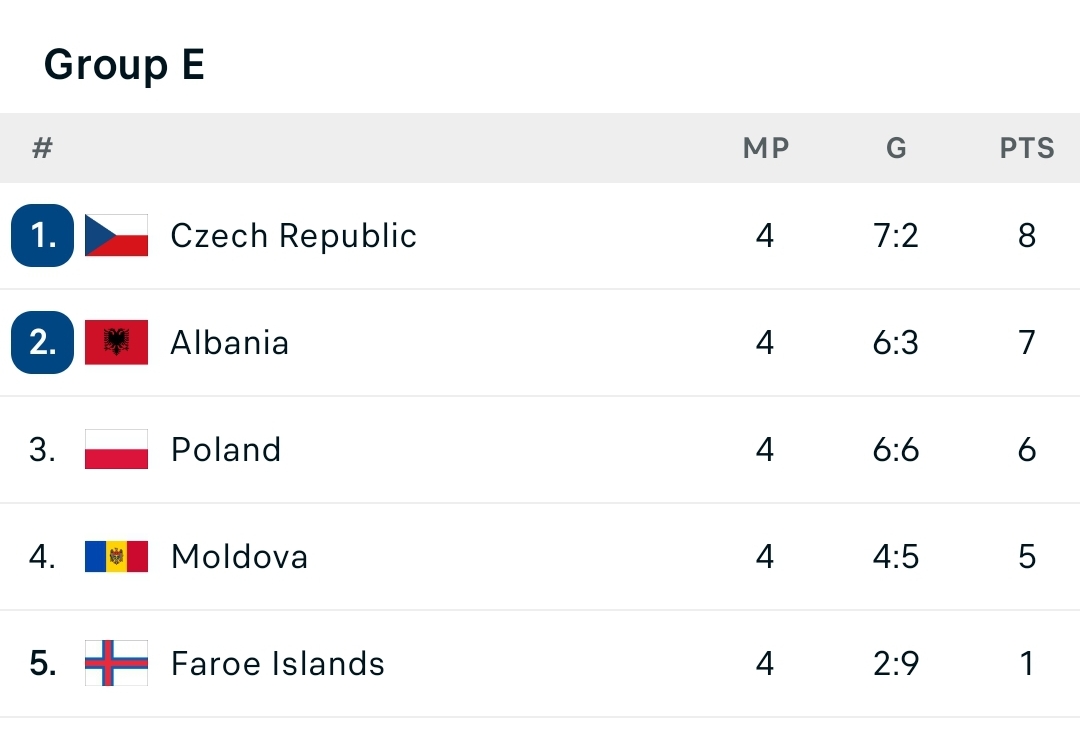This screenshot has height=752, width=1080.
Task: Click the Czech Republic flag icon
Action: tap(116, 236)
